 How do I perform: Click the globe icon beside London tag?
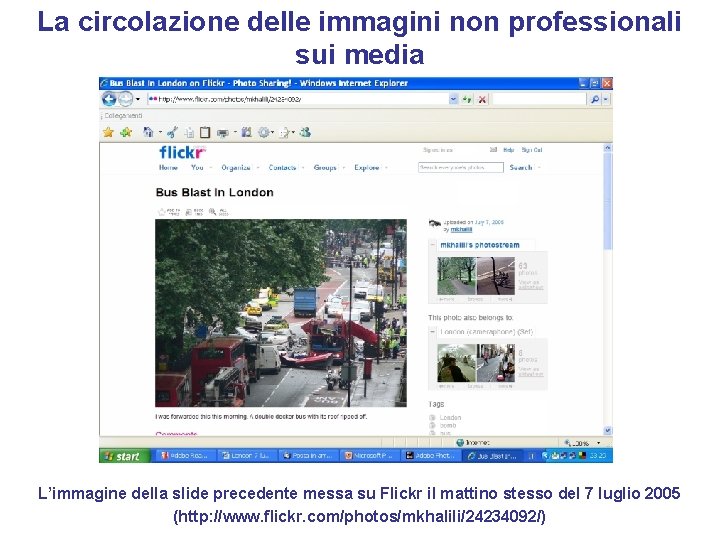(432, 417)
